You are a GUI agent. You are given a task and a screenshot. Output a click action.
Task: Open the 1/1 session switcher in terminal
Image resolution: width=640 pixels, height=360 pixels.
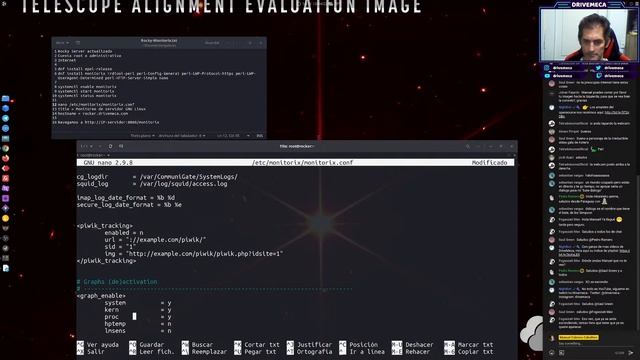86,146
